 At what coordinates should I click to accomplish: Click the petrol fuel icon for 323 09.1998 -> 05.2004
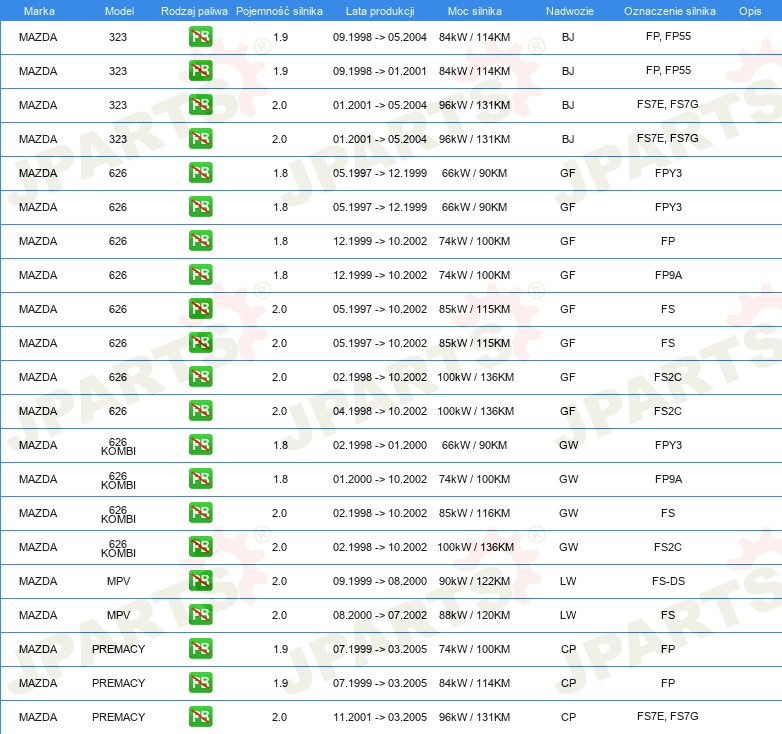(200, 37)
